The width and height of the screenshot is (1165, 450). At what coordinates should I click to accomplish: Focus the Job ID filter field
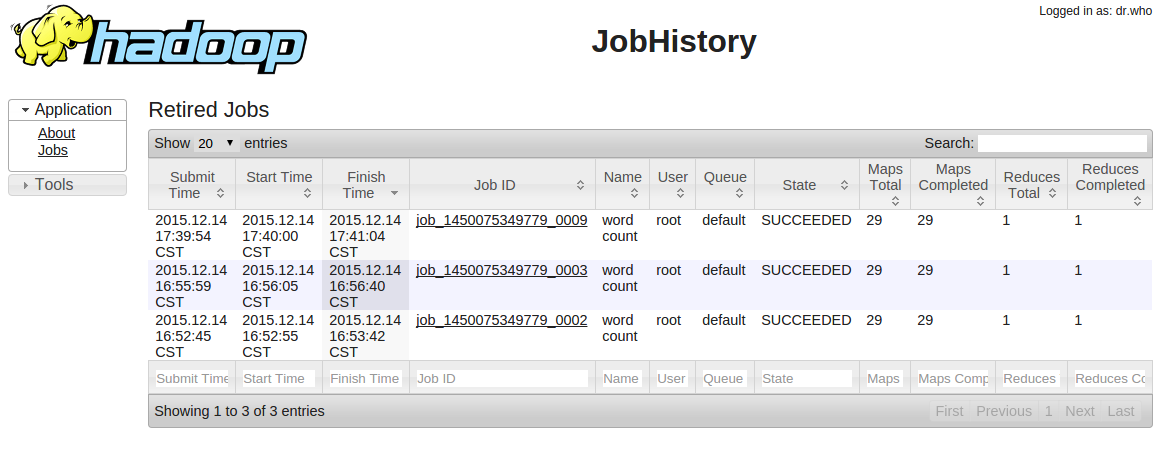(501, 379)
